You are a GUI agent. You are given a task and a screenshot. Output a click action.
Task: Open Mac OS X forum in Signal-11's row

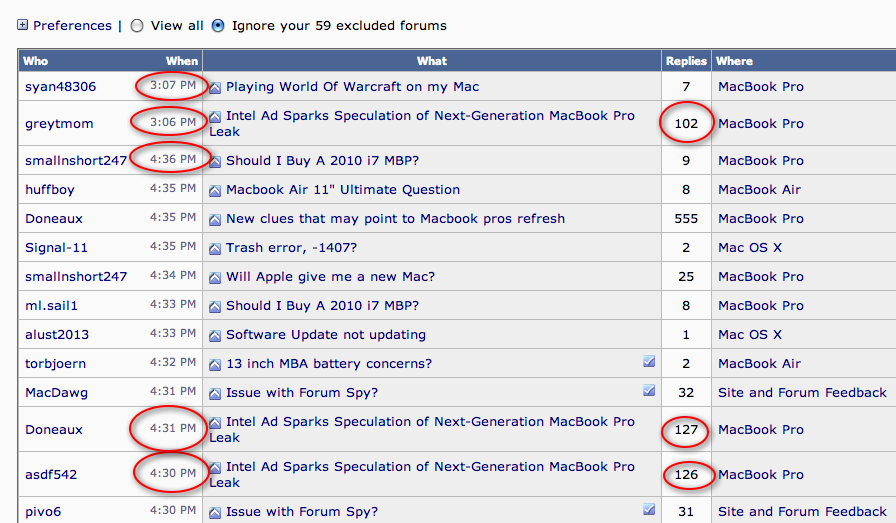750,248
